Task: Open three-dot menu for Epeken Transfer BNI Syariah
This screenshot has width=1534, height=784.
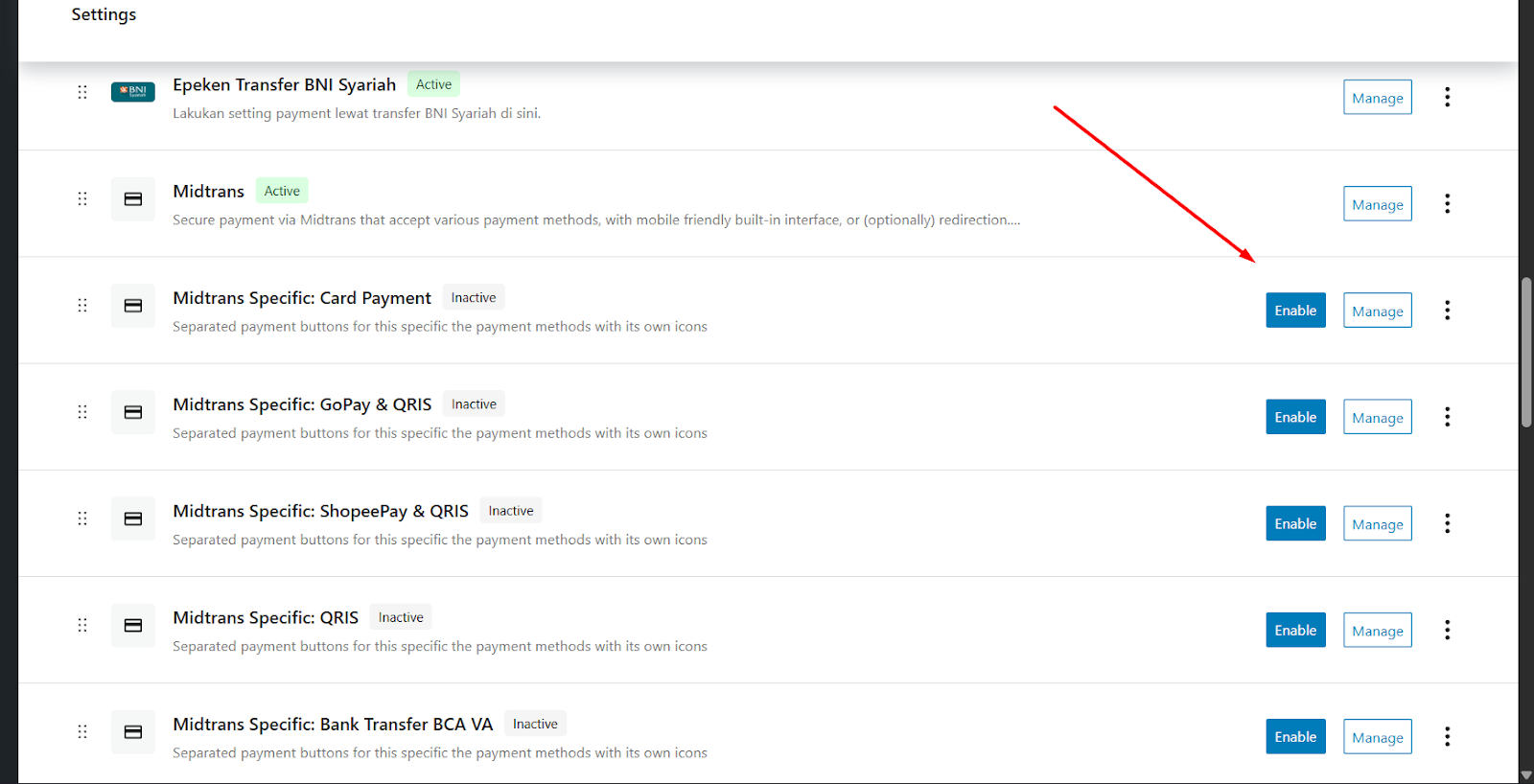Action: (x=1447, y=97)
